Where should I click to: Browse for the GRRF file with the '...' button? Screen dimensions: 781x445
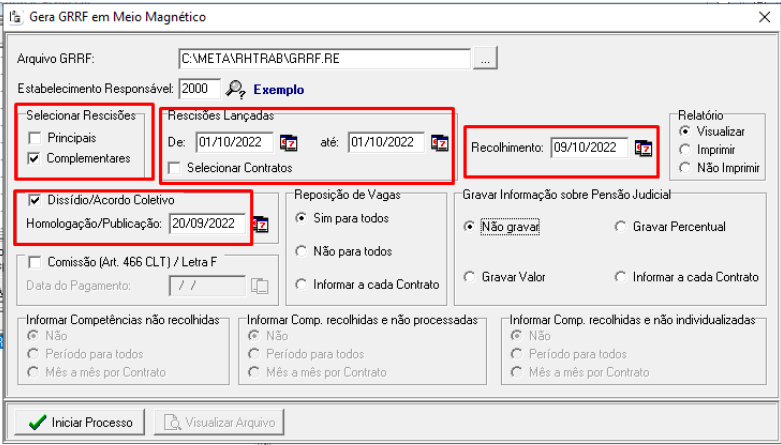[486, 59]
